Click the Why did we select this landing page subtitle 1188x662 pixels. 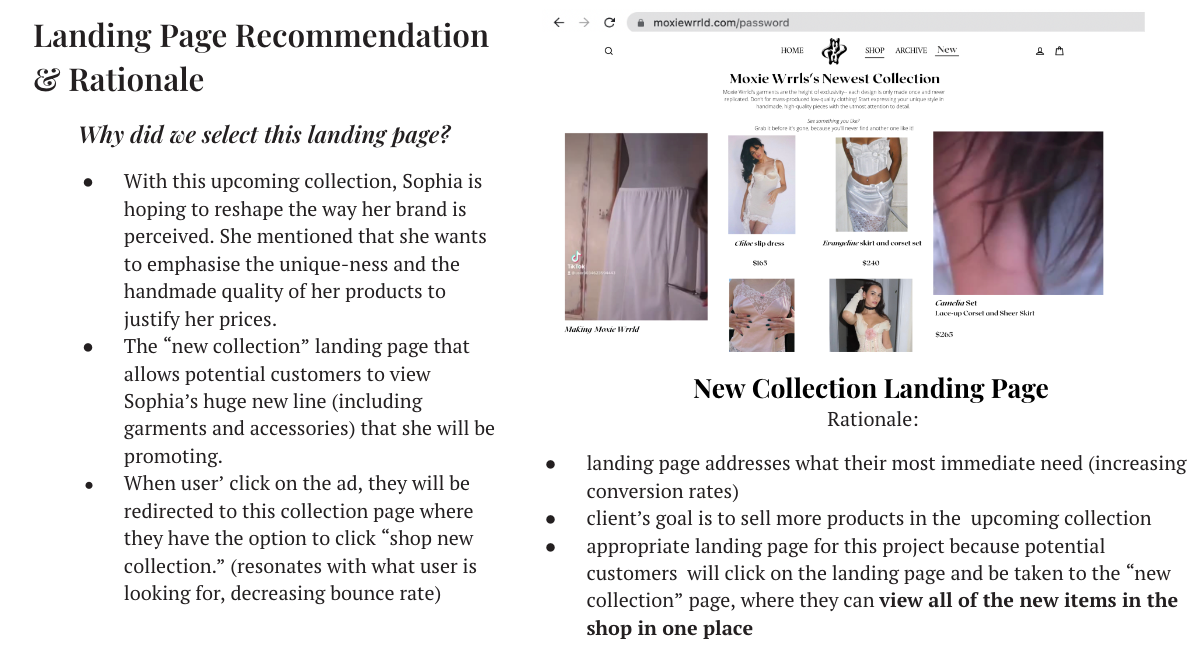[264, 135]
